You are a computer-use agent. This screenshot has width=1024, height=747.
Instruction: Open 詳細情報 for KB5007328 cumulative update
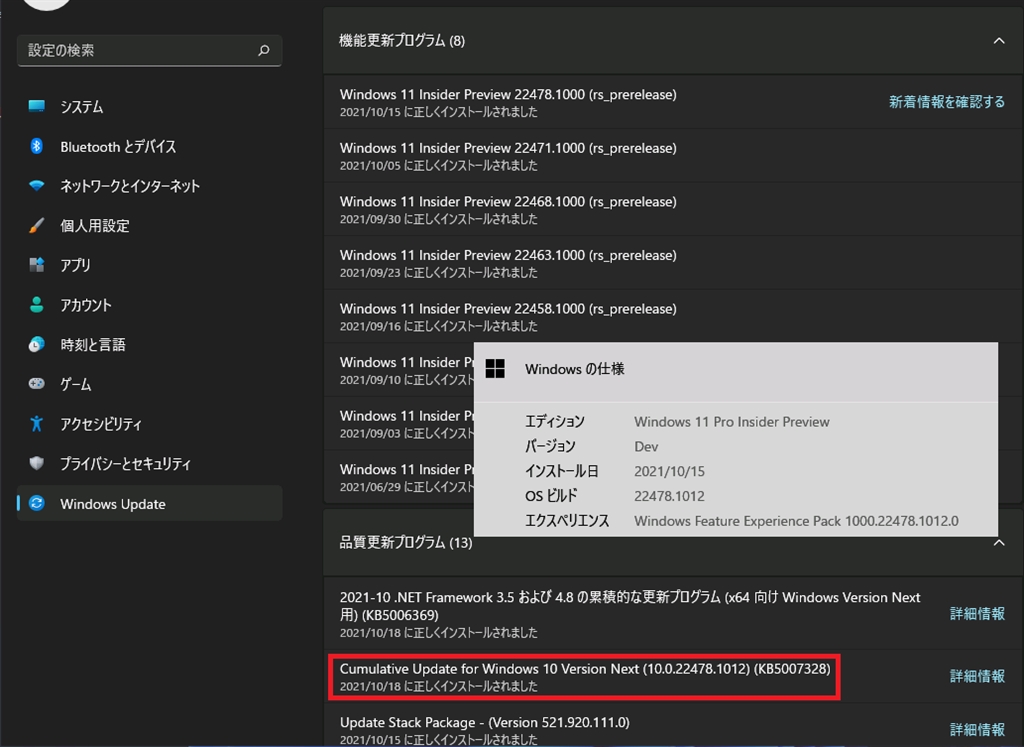pyautogui.click(x=977, y=676)
